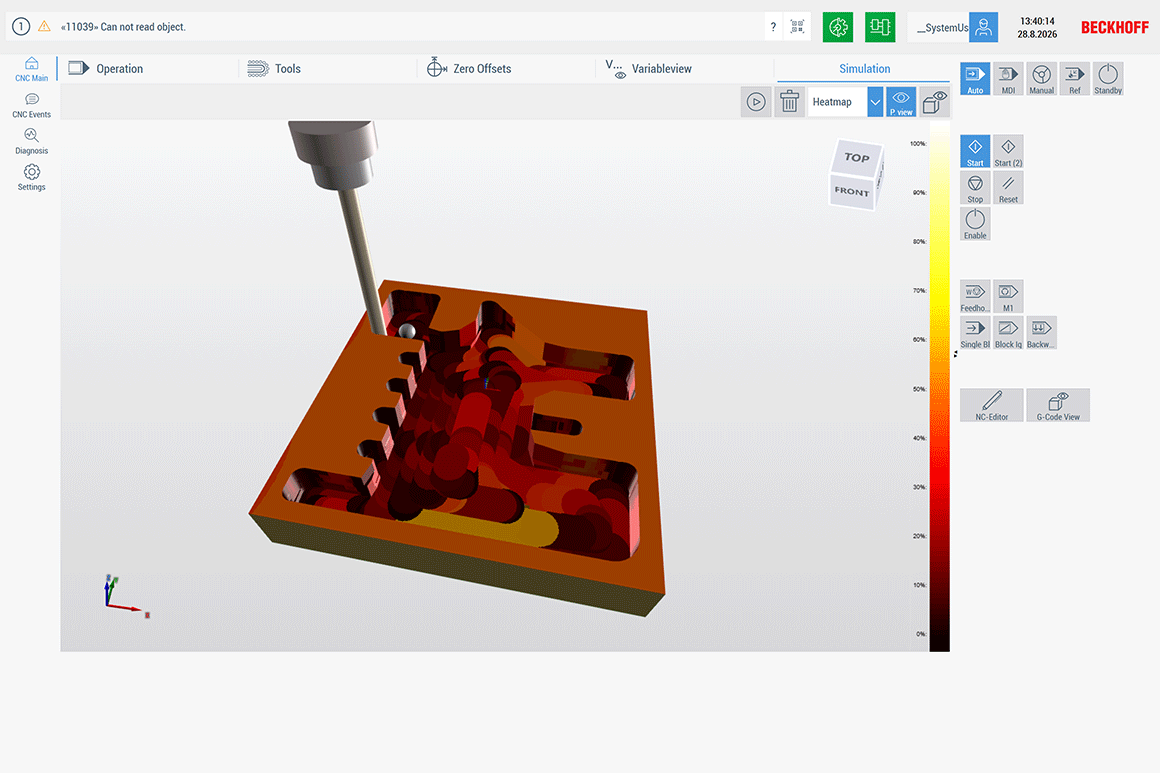Open help question mark icon
1160x773 pixels.
[773, 27]
